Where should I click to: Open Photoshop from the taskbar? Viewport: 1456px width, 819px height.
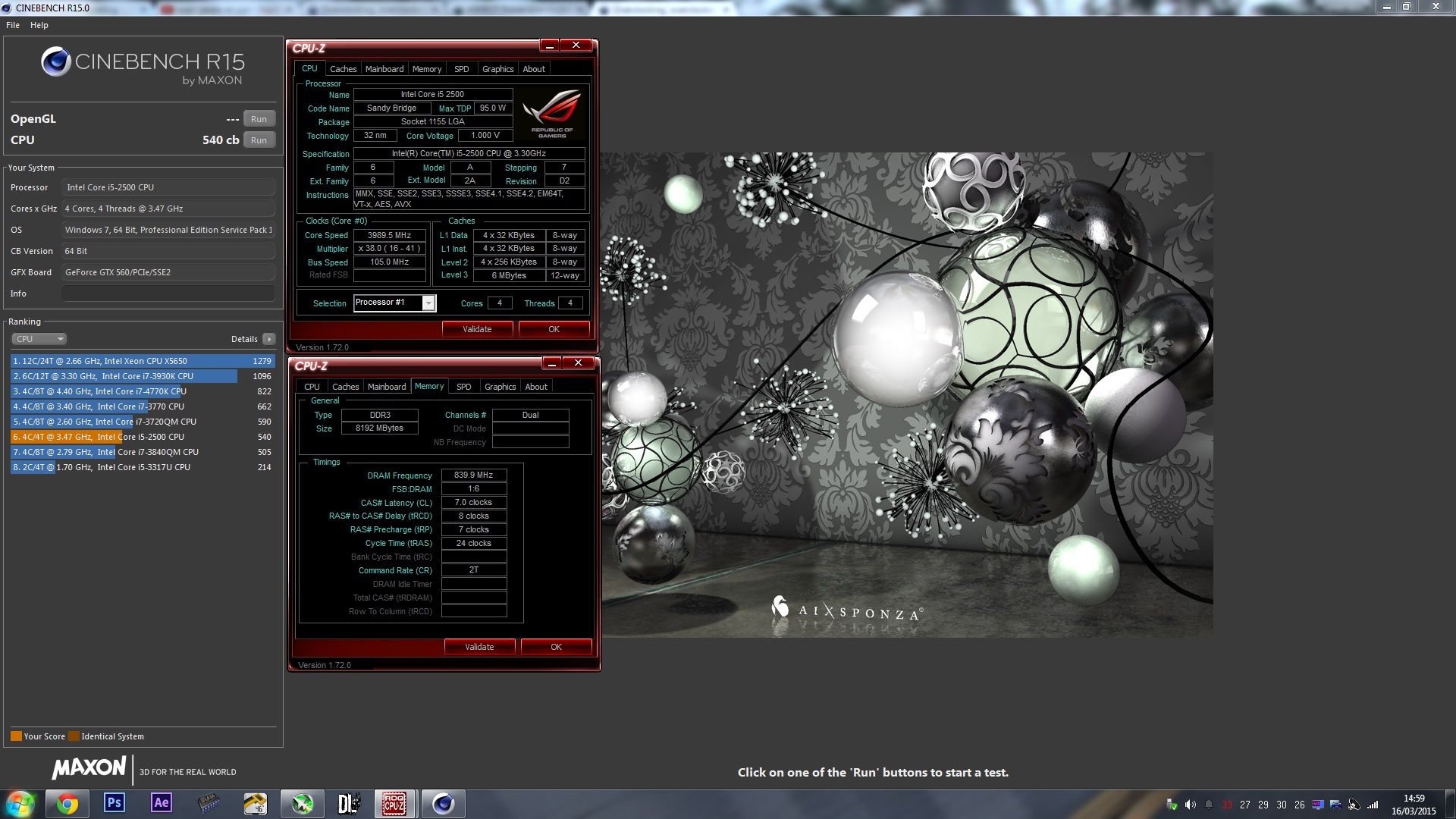click(114, 804)
